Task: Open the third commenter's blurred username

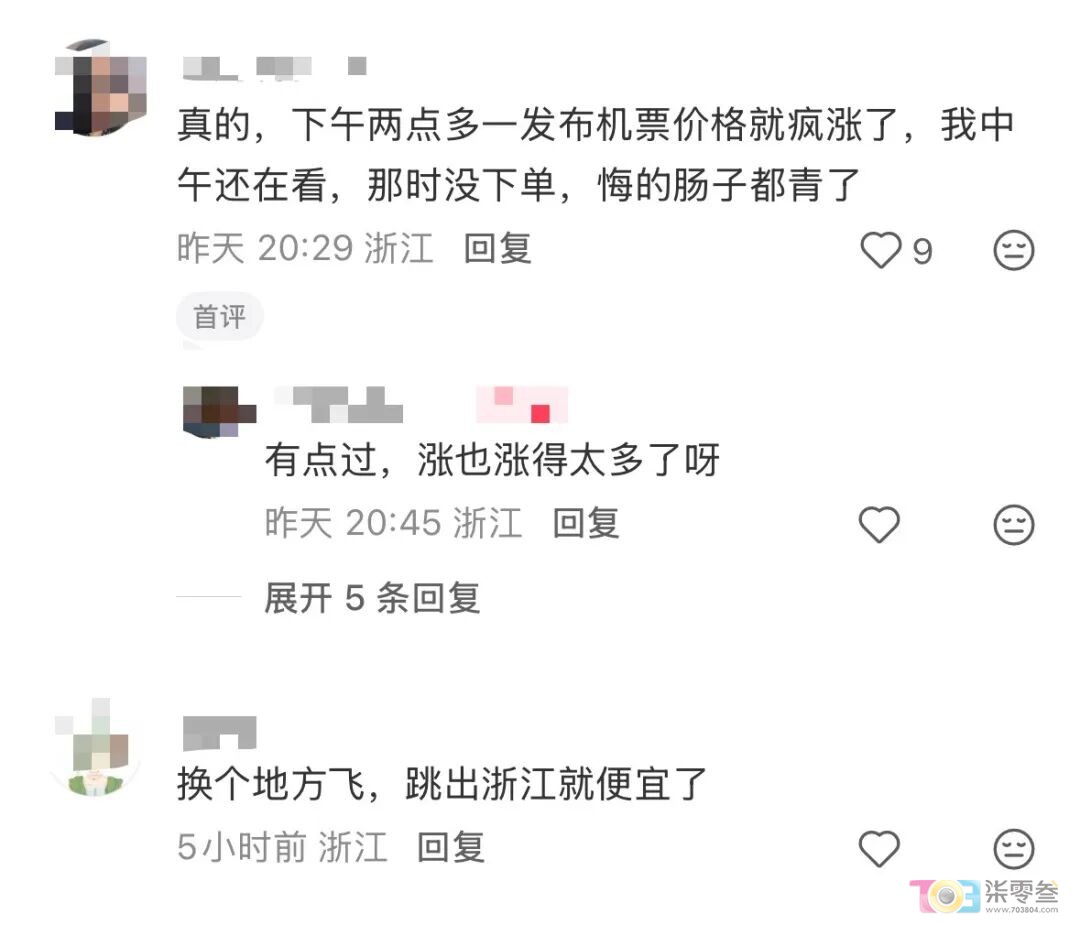Action: coord(219,732)
